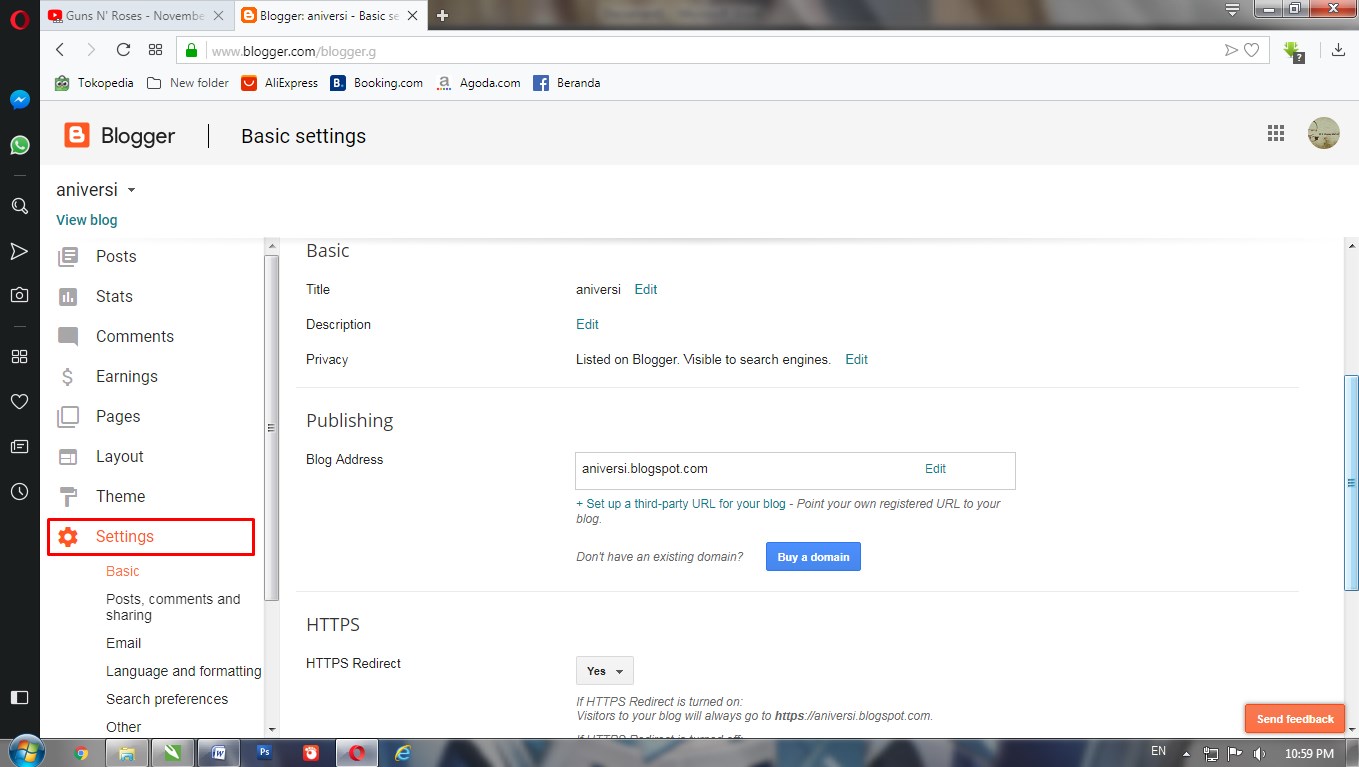The image size is (1359, 767).
Task: Open Internet Explorer from the taskbar
Action: [402, 753]
